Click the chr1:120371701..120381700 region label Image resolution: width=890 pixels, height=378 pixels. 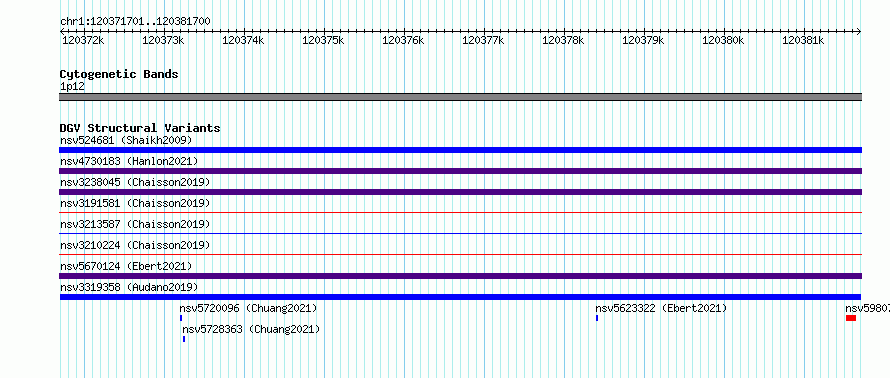135,22
